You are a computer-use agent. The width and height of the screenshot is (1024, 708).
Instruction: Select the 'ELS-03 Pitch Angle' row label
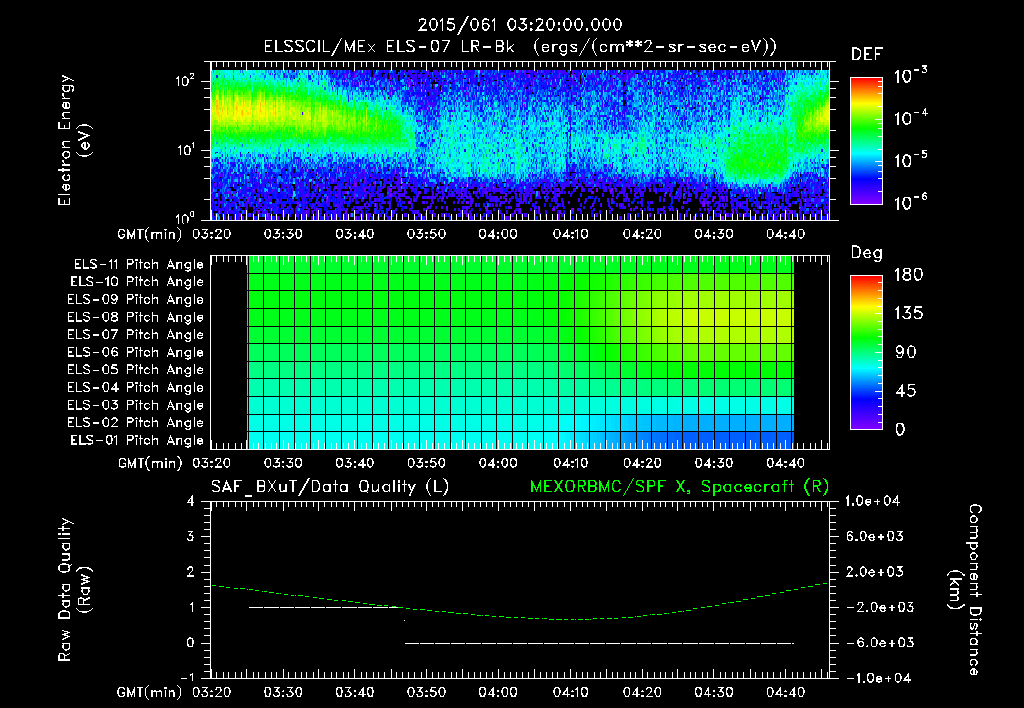(136, 405)
